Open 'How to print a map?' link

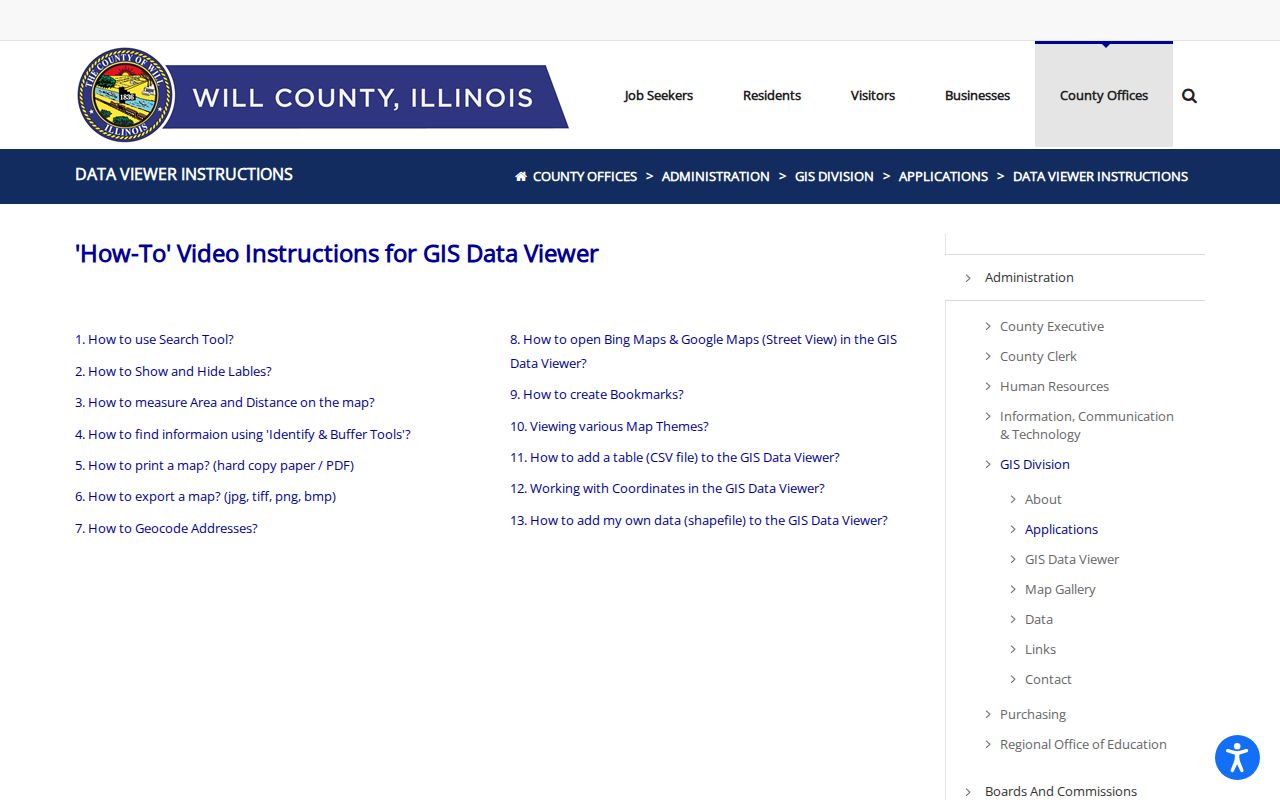(x=214, y=465)
